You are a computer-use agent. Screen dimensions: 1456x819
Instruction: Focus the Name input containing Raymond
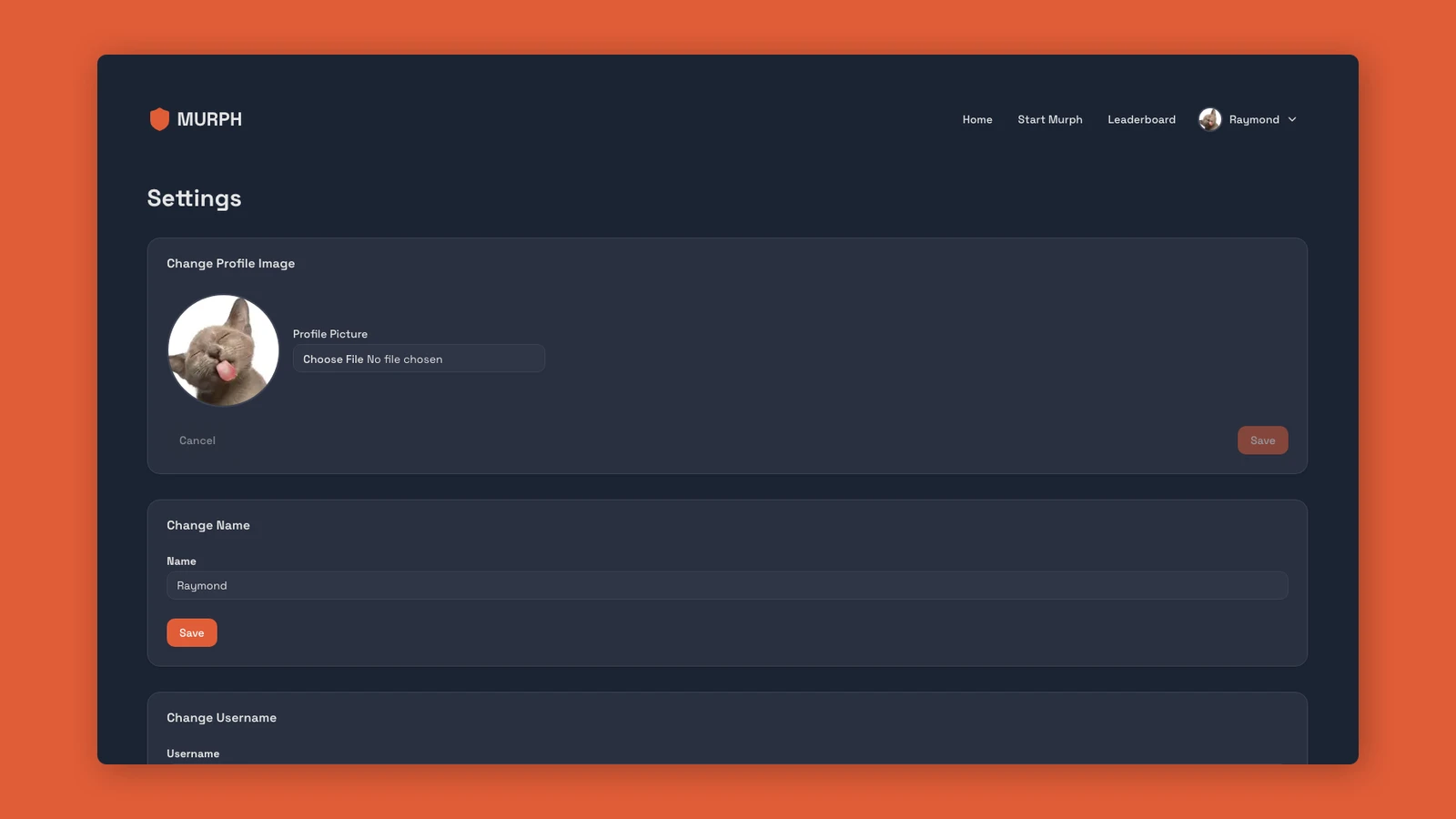tap(726, 585)
